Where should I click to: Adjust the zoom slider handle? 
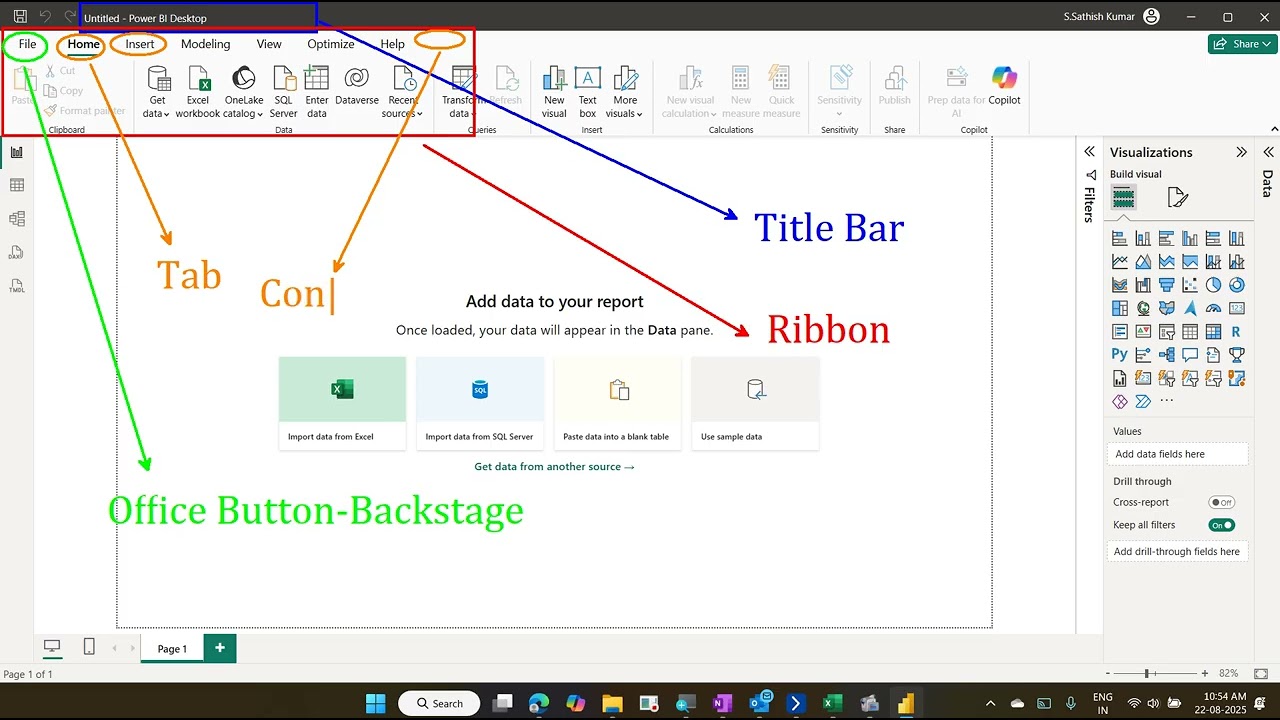tap(1147, 674)
